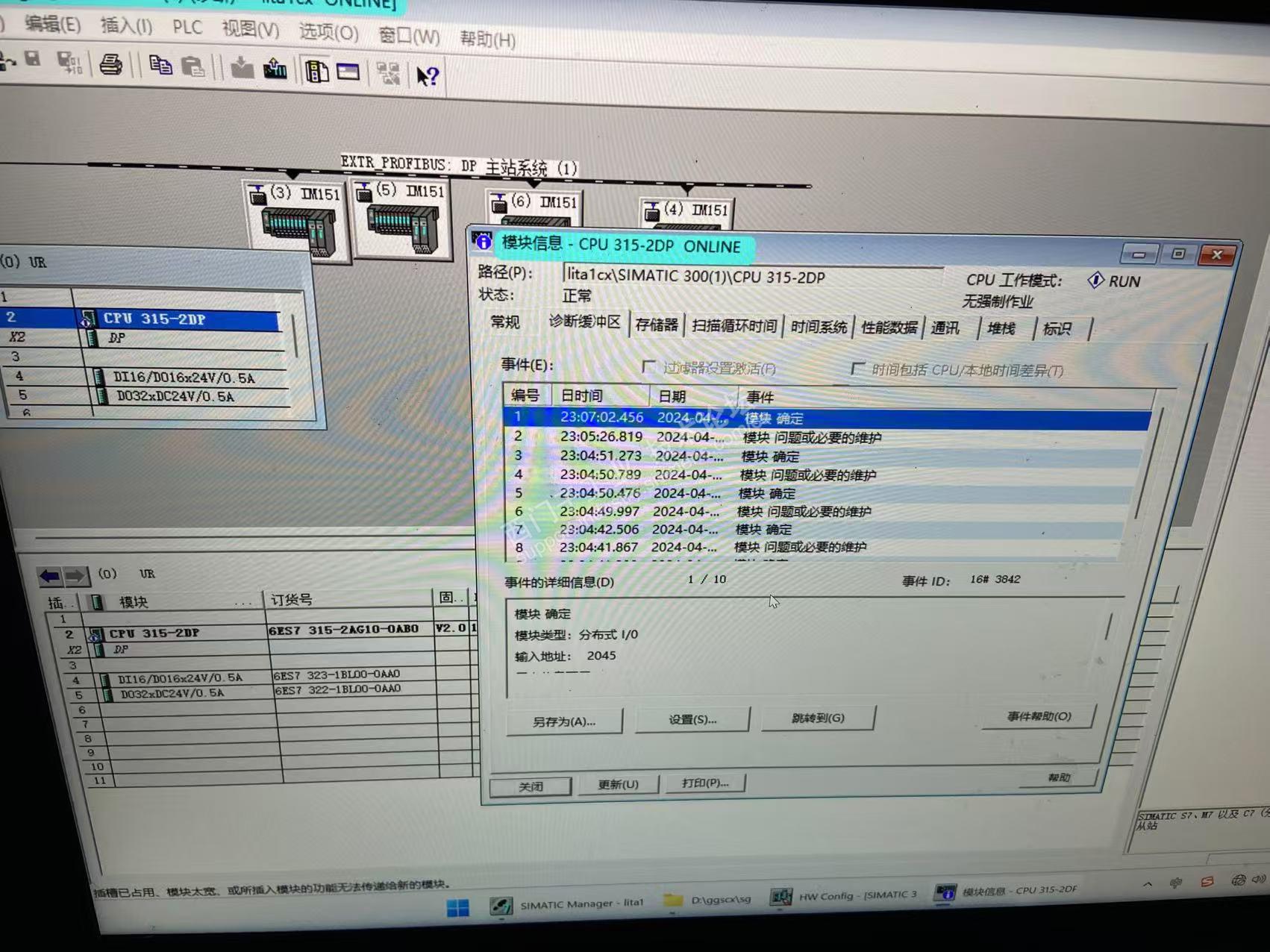Click the 跳转到(G) button
The height and width of the screenshot is (952, 1270).
pos(818,718)
